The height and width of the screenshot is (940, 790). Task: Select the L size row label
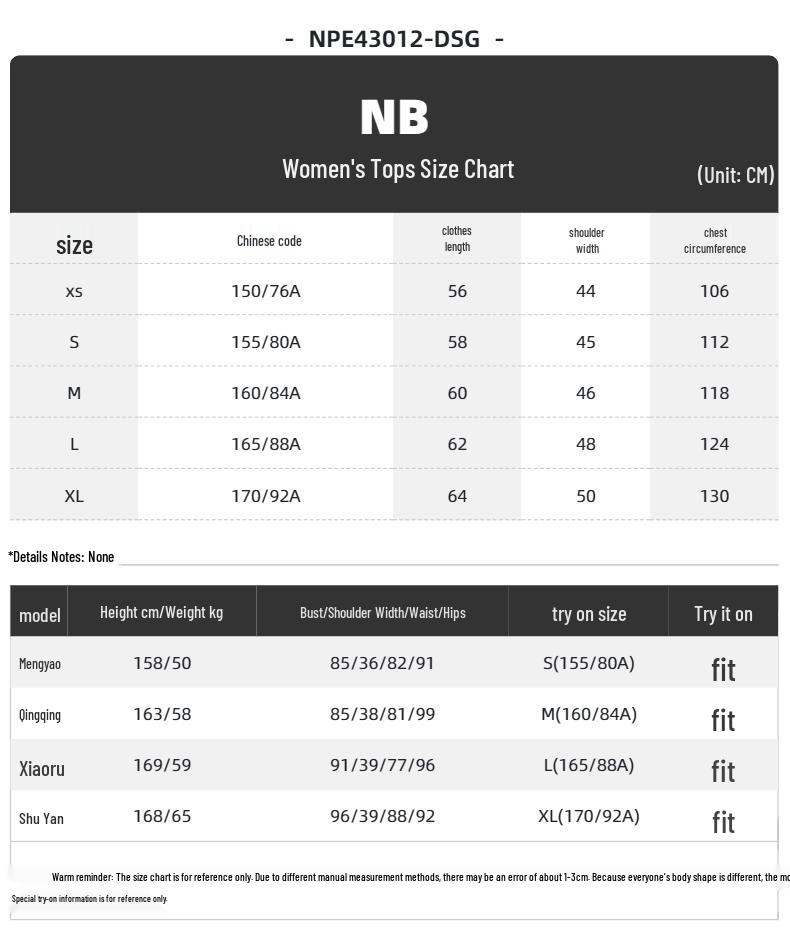tap(74, 444)
